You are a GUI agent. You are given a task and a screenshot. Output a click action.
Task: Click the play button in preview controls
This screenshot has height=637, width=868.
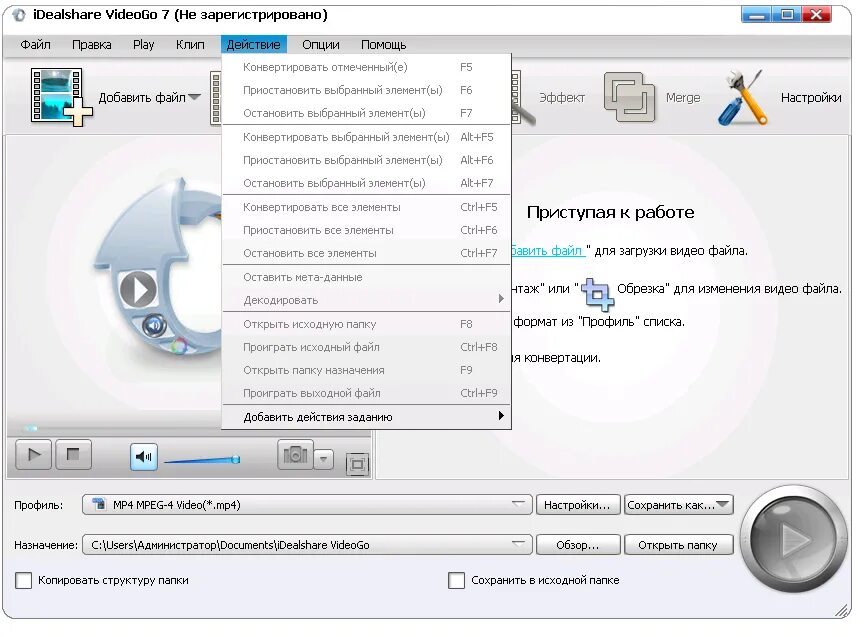coord(34,455)
